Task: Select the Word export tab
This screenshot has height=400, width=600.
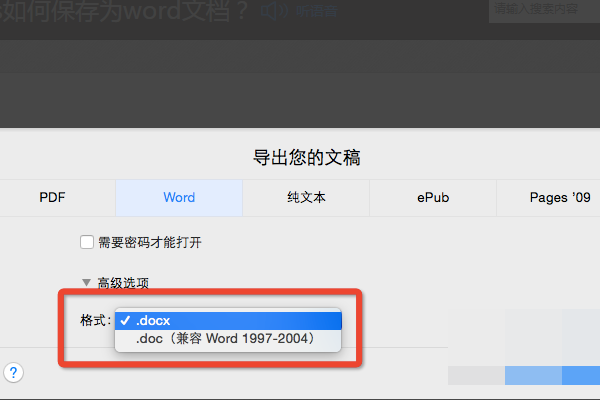Action: point(179,198)
